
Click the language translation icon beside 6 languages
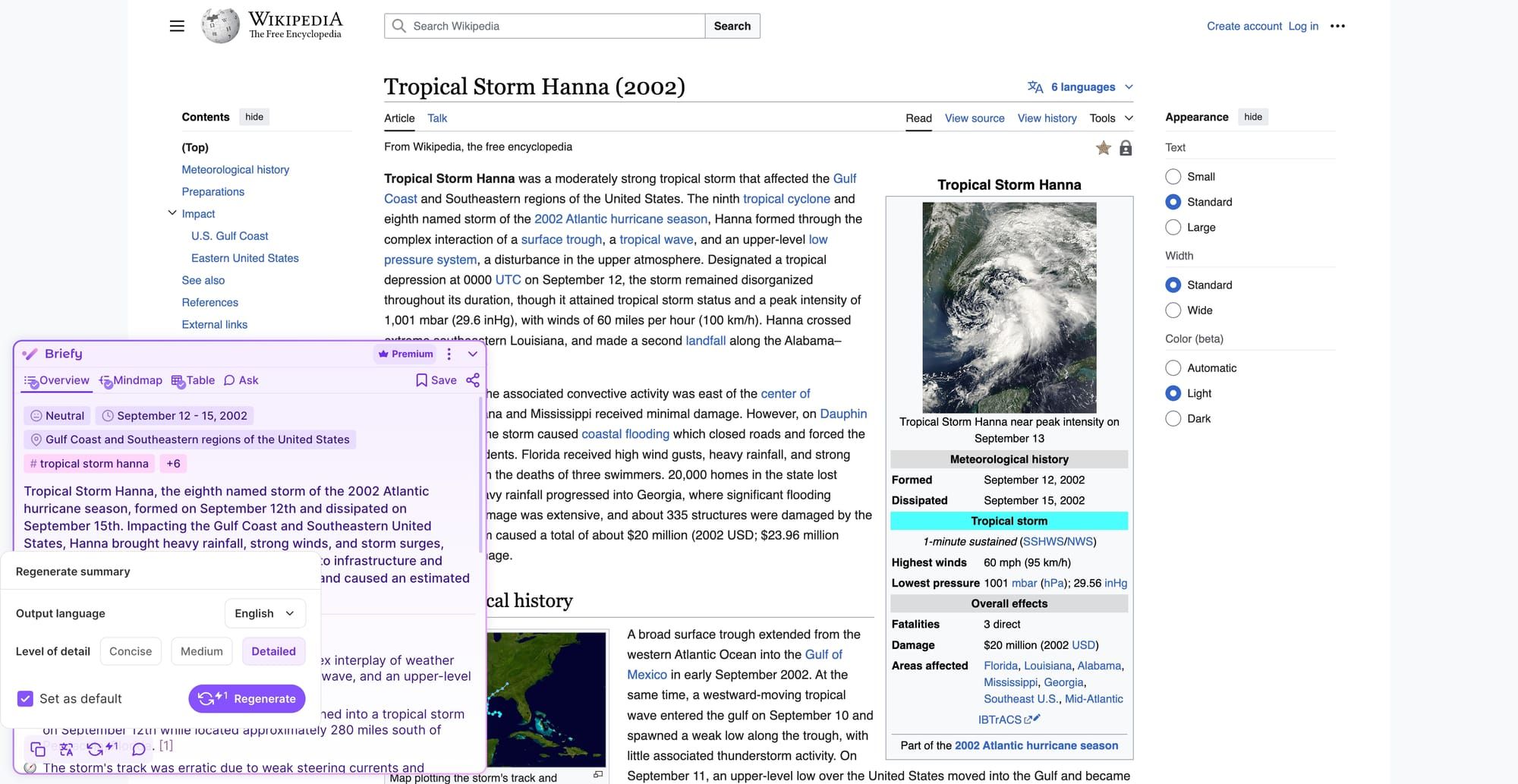click(1035, 87)
